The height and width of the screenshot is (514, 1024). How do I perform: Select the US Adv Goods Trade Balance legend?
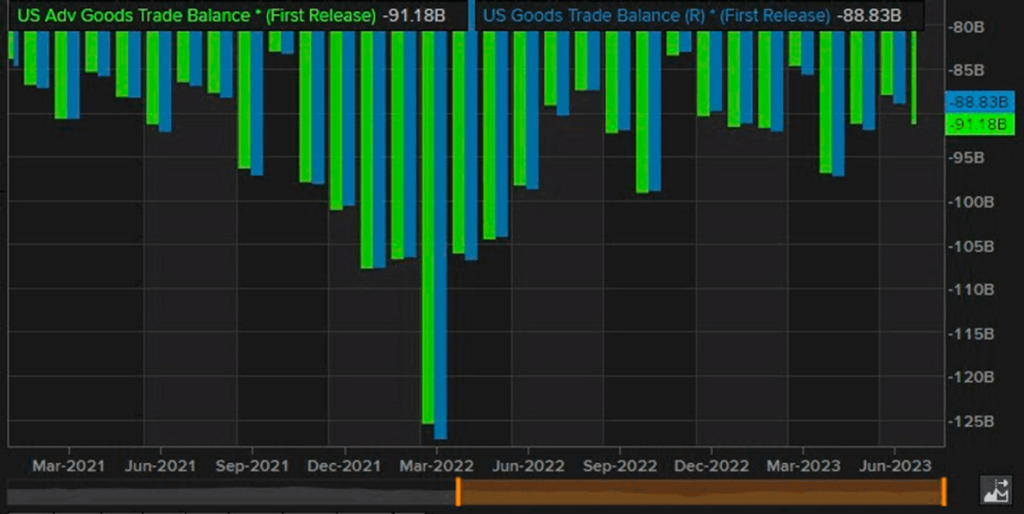click(196, 15)
